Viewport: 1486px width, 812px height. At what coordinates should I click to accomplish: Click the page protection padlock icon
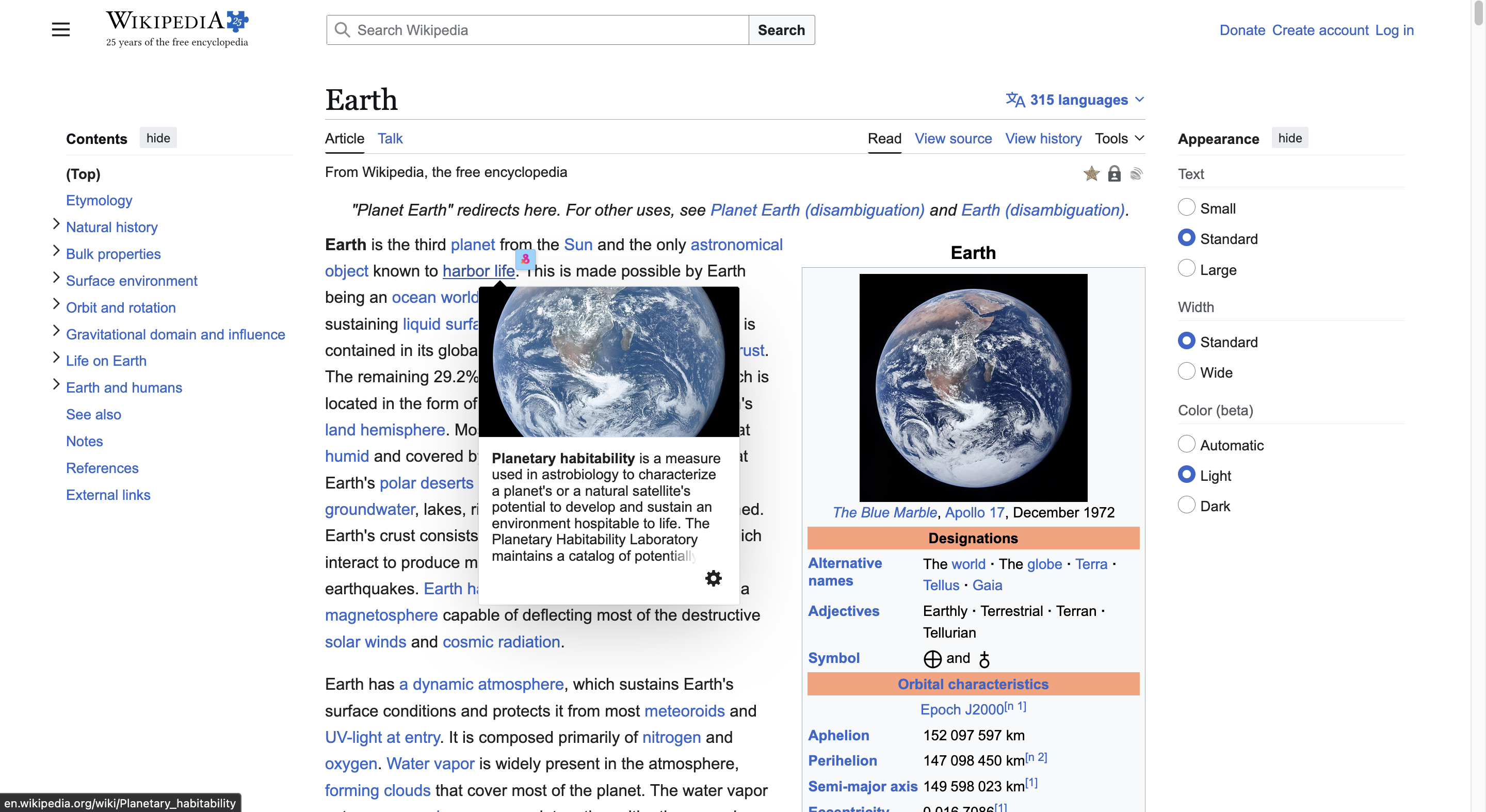click(1114, 173)
